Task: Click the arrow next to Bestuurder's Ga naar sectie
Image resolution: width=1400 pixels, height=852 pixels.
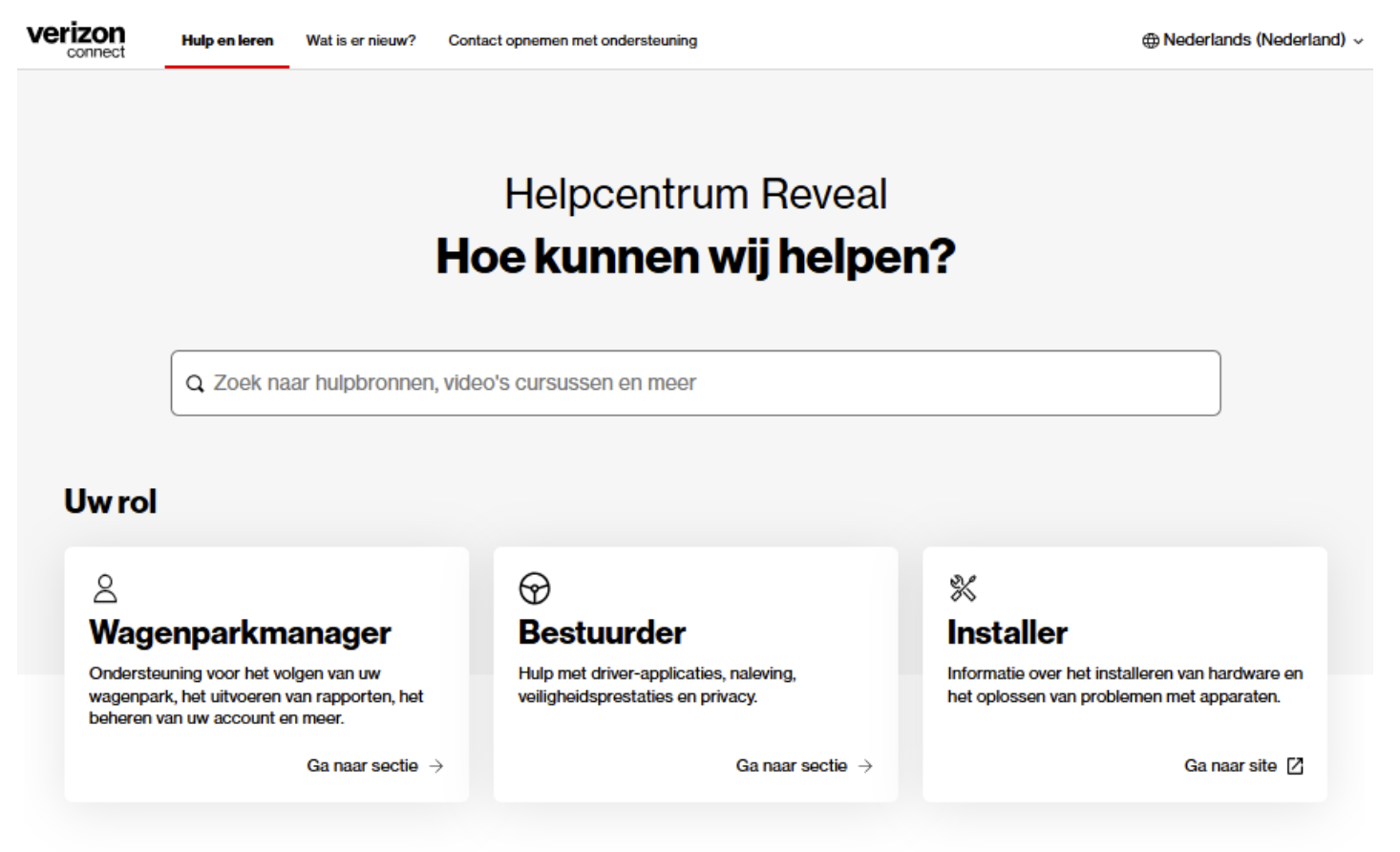Action: coord(865,766)
